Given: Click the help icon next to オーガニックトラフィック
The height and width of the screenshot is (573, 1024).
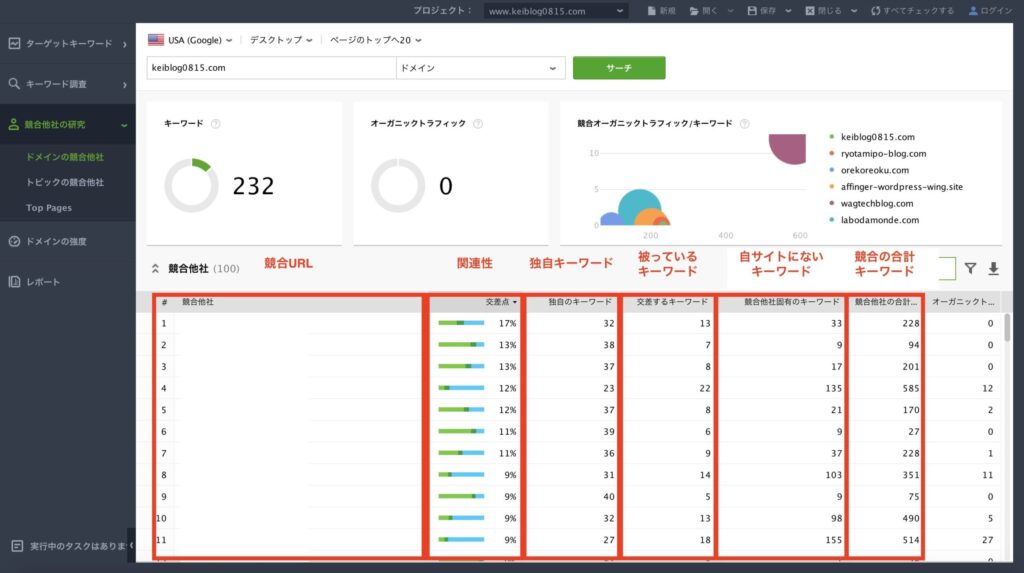Looking at the screenshot, I should click(478, 123).
